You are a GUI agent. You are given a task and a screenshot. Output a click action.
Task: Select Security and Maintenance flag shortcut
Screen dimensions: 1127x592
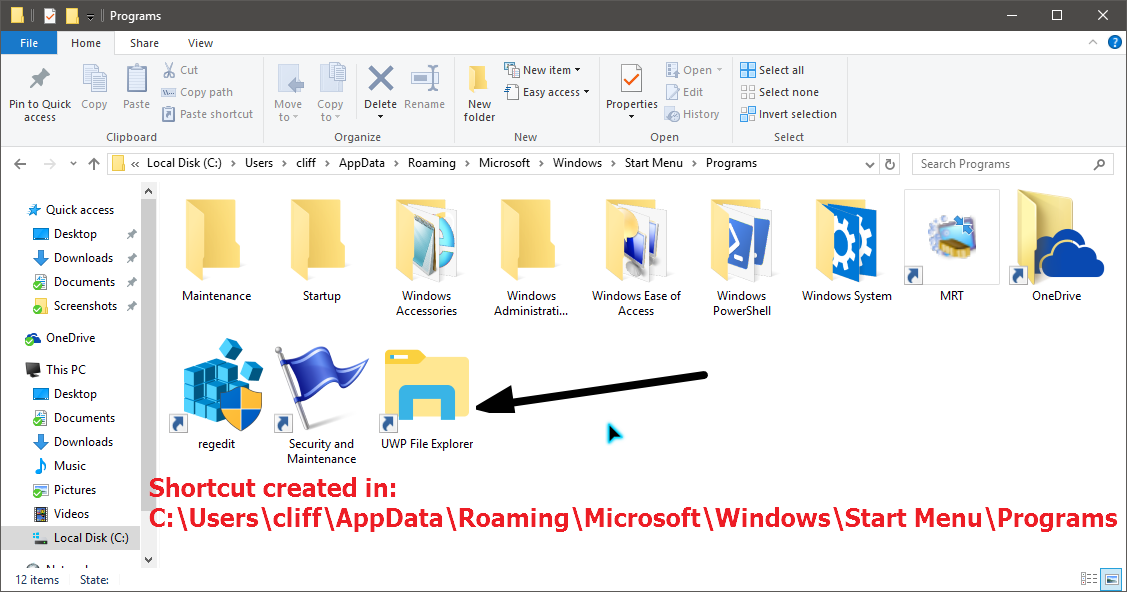click(x=321, y=388)
